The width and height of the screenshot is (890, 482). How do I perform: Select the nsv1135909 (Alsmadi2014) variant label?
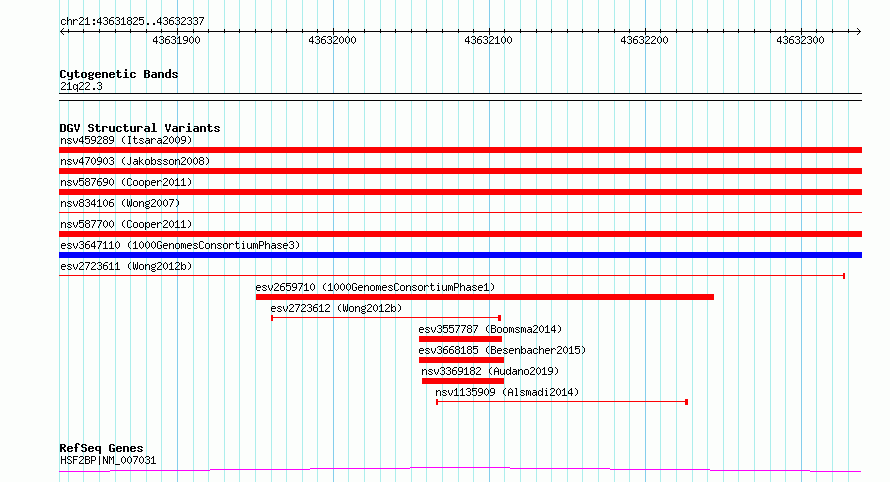tap(507, 392)
